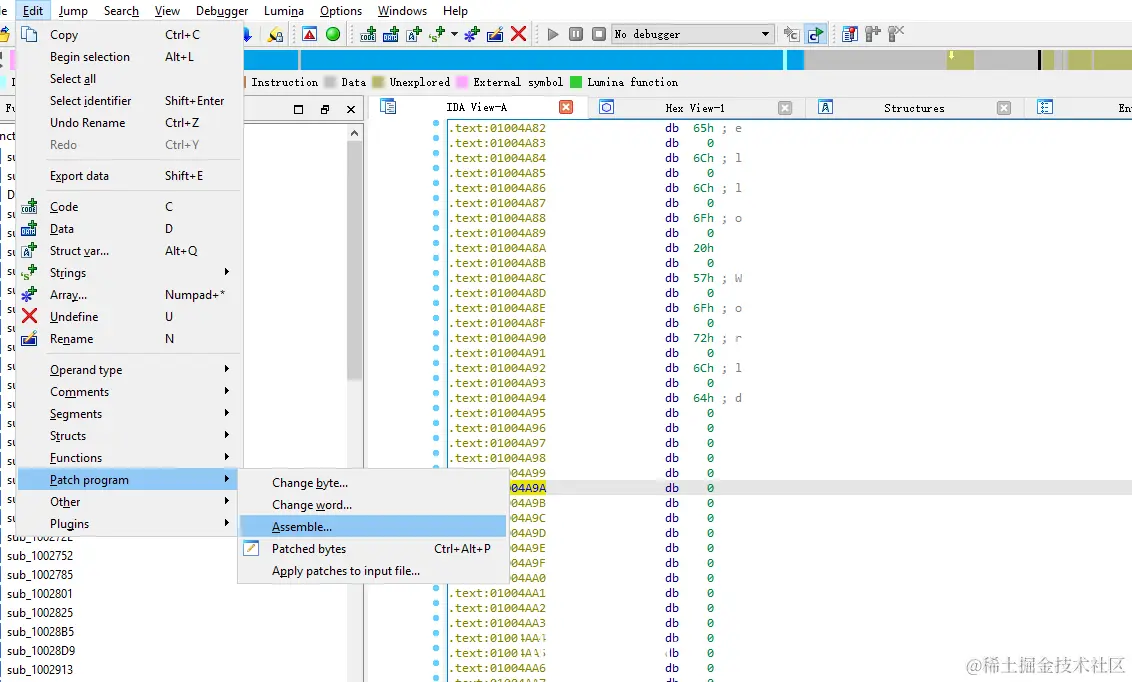Viewport: 1132px width, 682px height.
Task: Stop the debugger process
Action: 599,34
